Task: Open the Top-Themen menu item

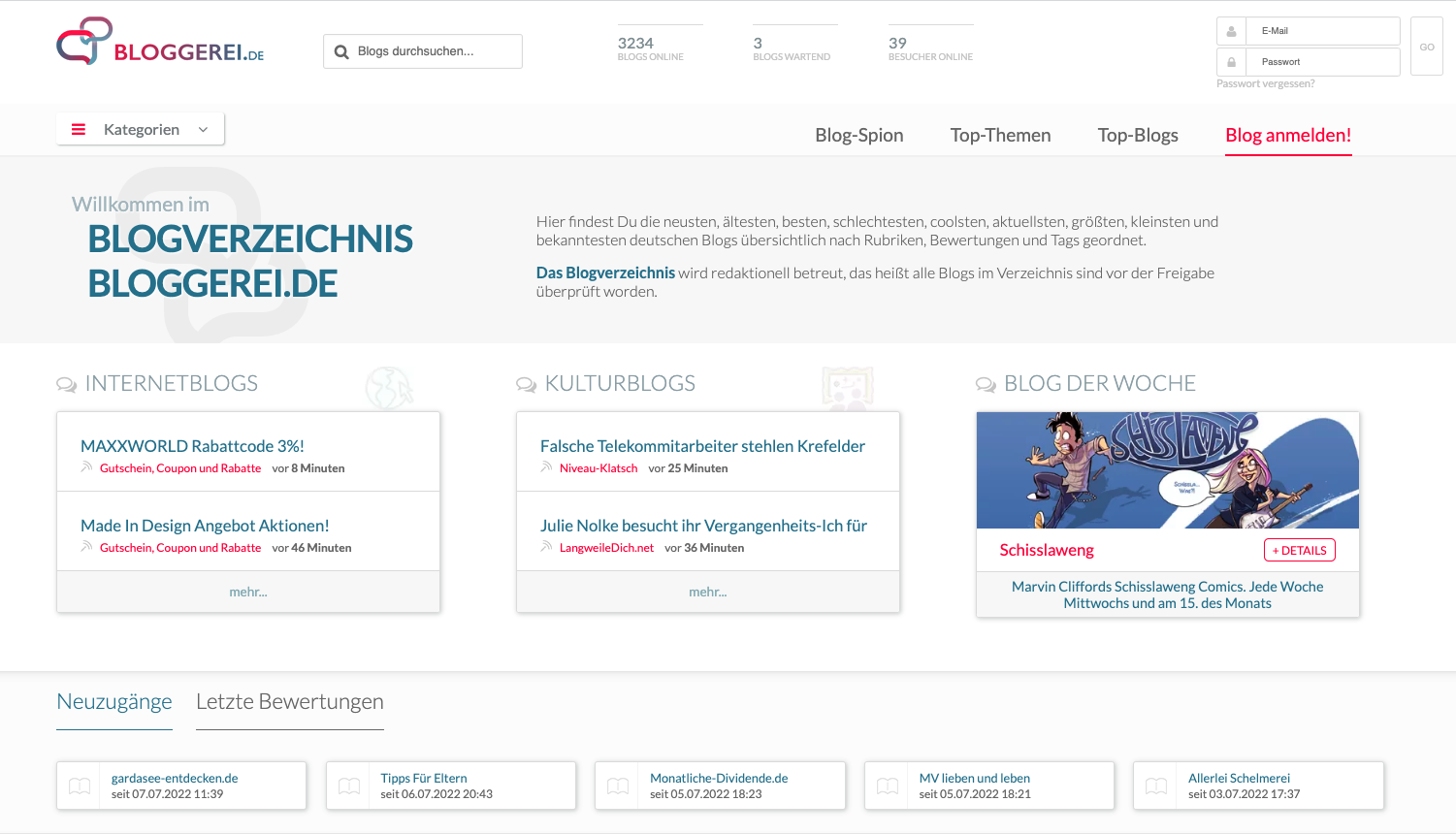Action: click(1000, 135)
